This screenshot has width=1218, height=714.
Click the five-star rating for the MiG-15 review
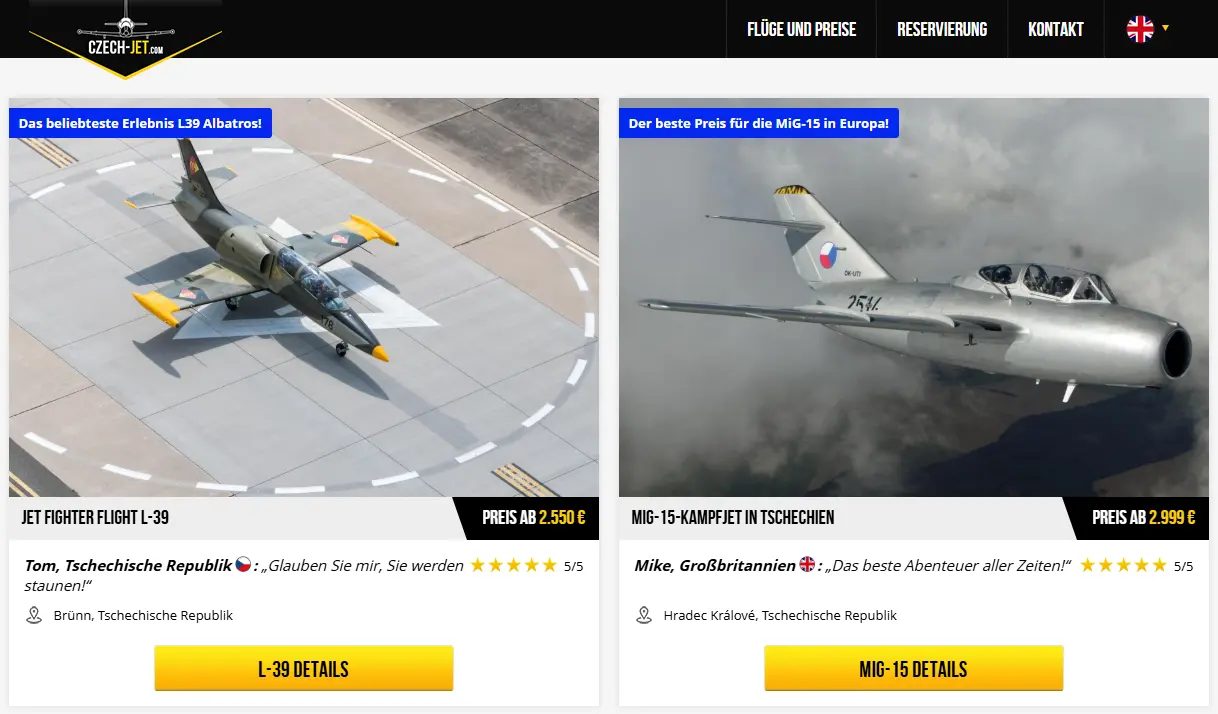[x=1123, y=565]
